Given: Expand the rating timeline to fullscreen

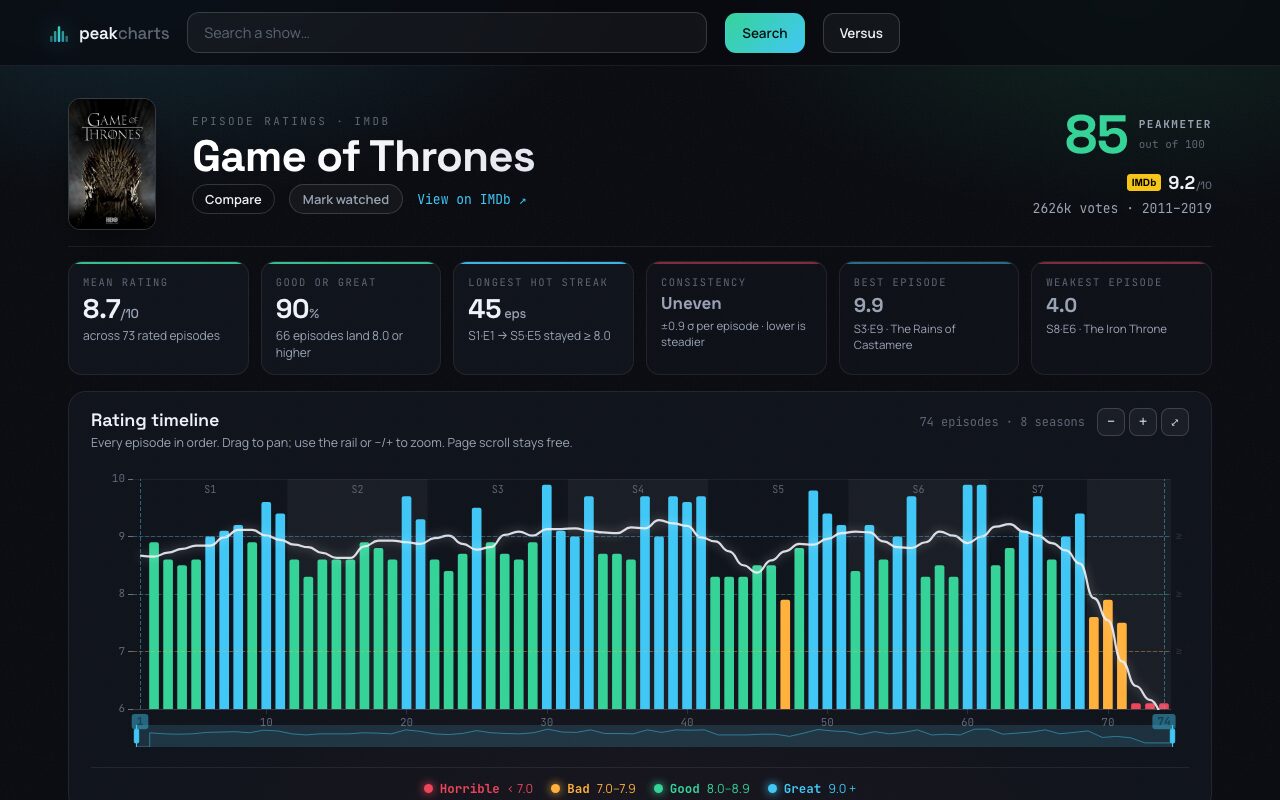Looking at the screenshot, I should click(x=1175, y=422).
